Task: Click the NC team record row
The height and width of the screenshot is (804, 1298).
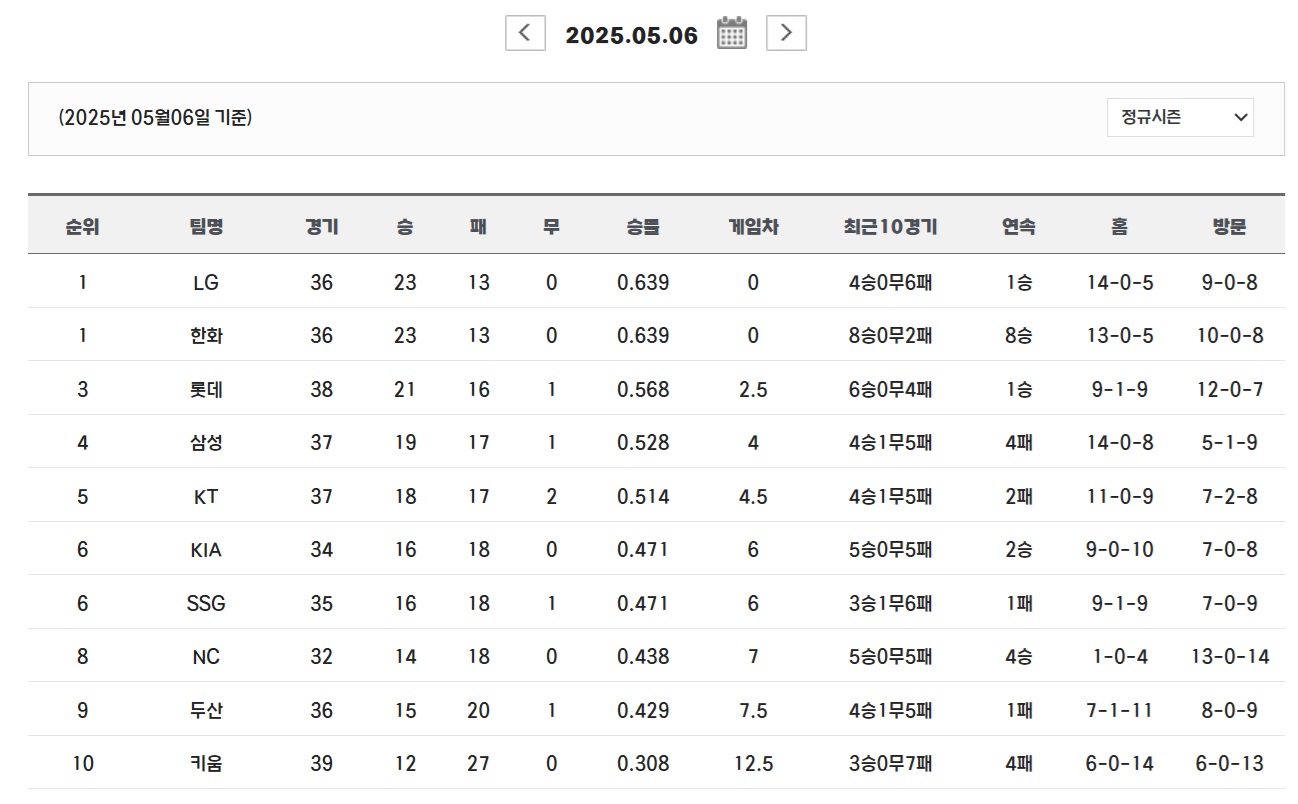Action: point(650,656)
